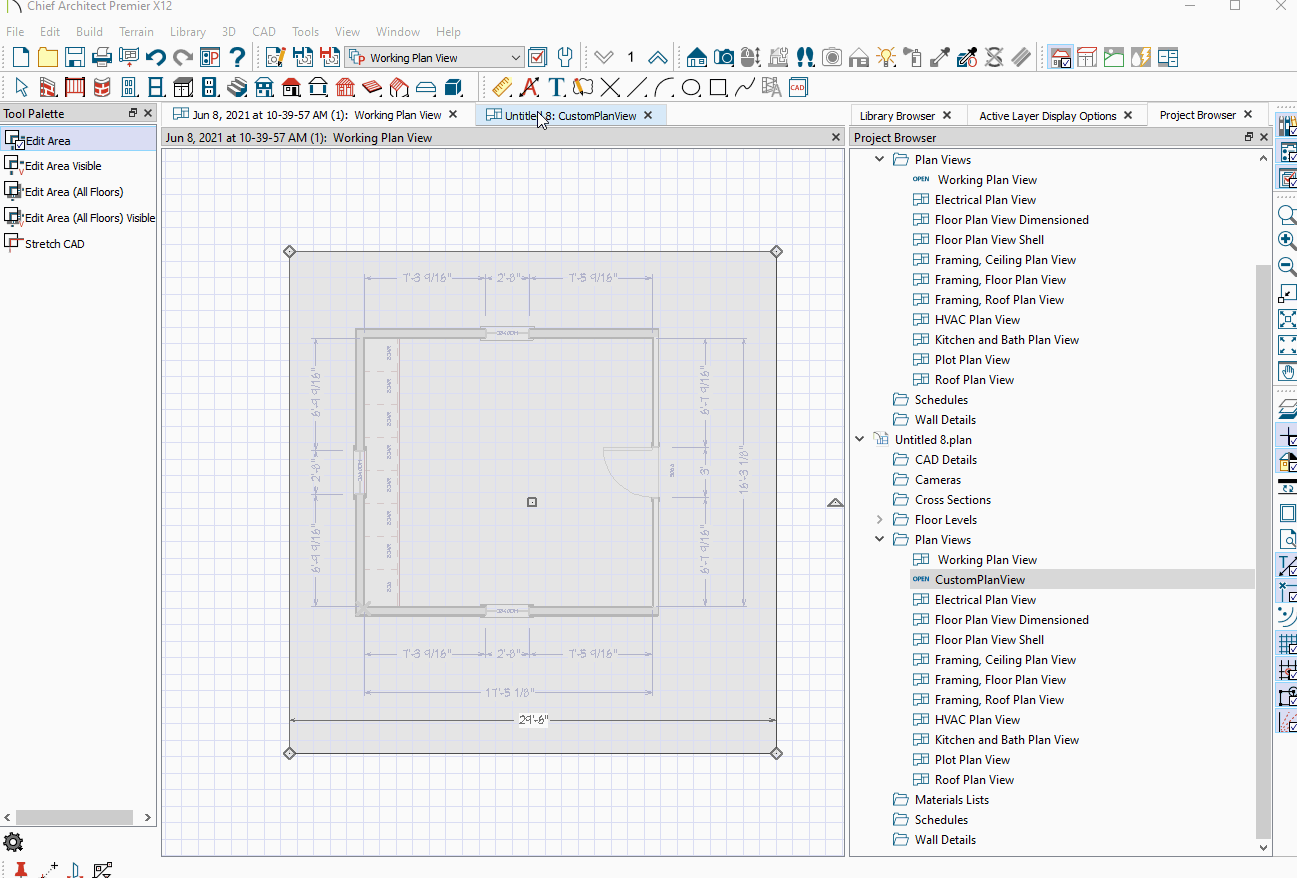Open a CAD Detail using the CAD icon
1297x878 pixels.
pos(797,88)
